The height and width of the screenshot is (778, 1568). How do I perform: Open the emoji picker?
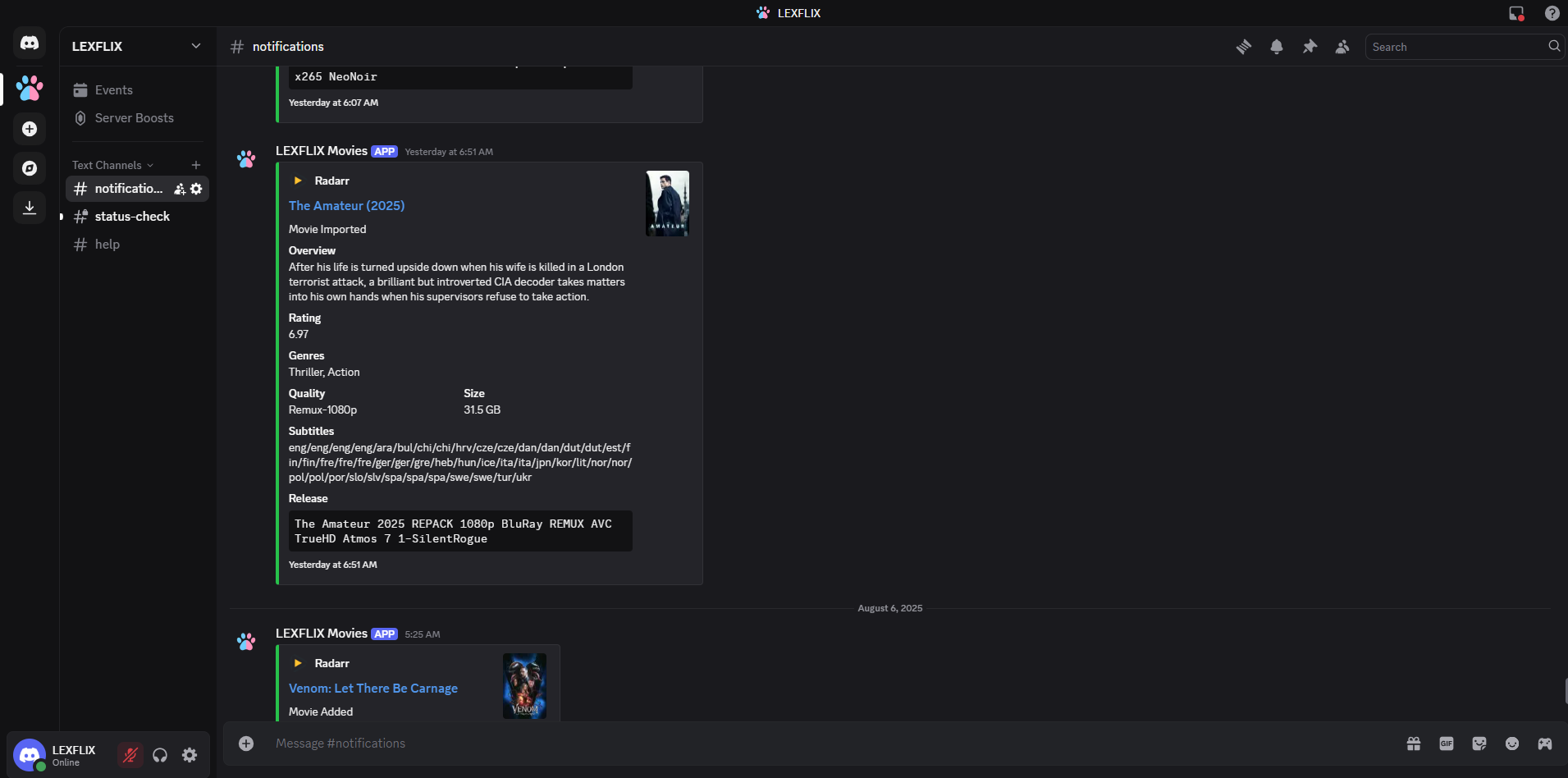[1512, 744]
